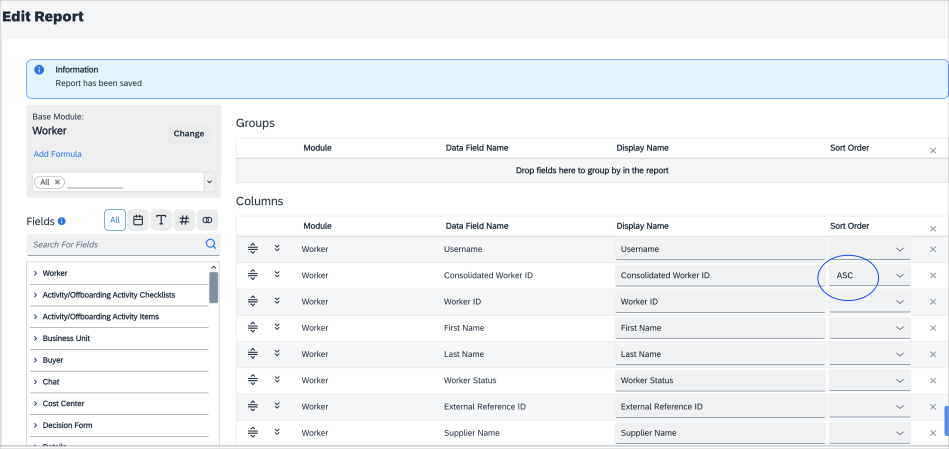Remove the Last Name column
949x449 pixels.
[x=933, y=354]
